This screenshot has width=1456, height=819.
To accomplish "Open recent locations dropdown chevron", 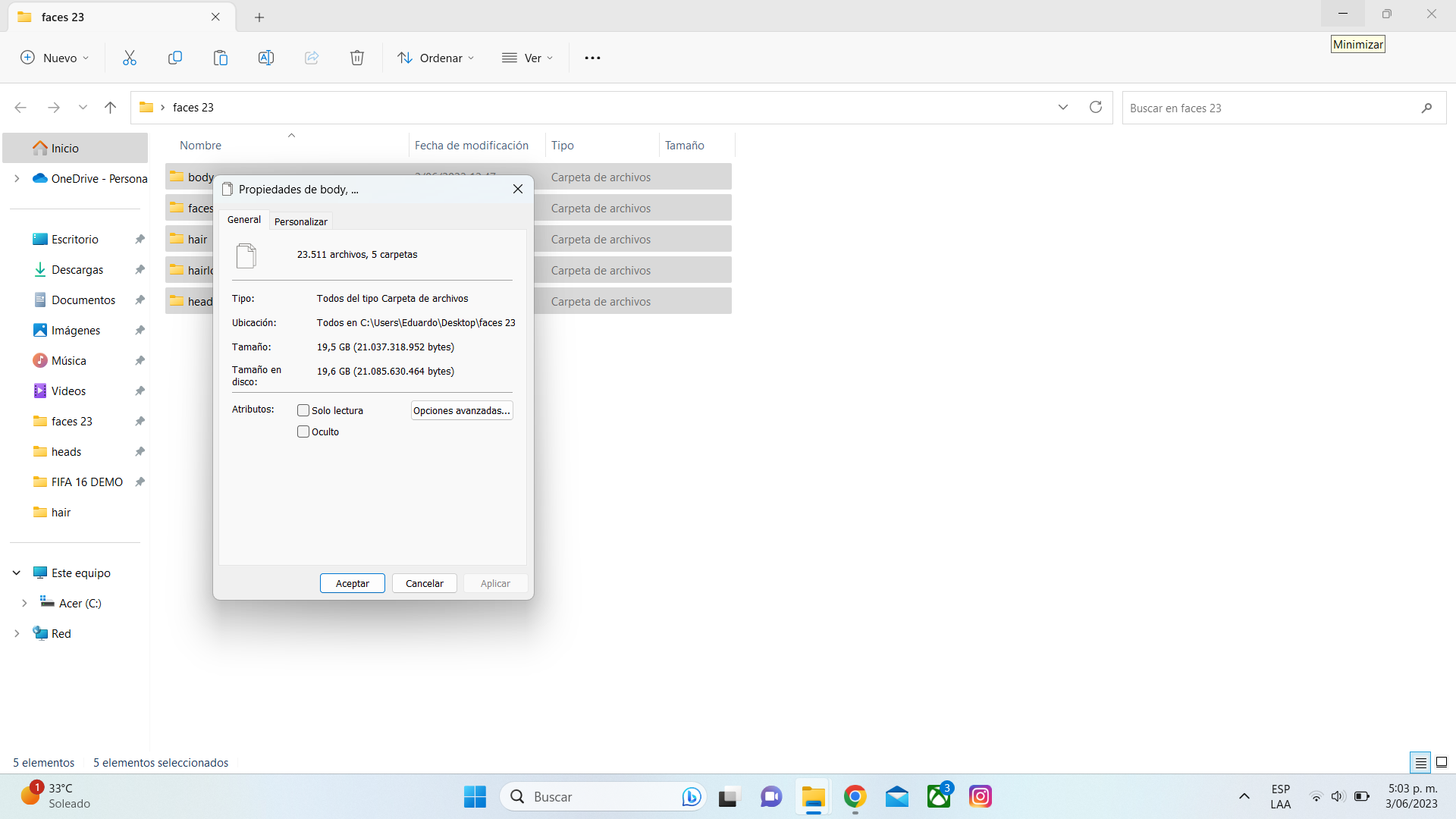I will click(83, 108).
